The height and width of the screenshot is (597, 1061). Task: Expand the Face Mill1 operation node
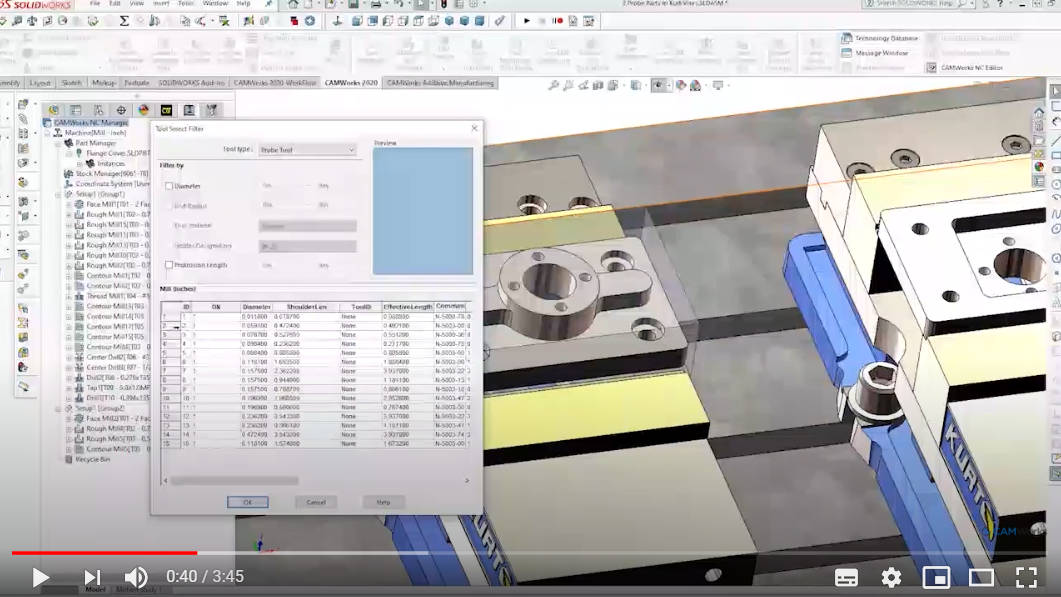[x=69, y=204]
